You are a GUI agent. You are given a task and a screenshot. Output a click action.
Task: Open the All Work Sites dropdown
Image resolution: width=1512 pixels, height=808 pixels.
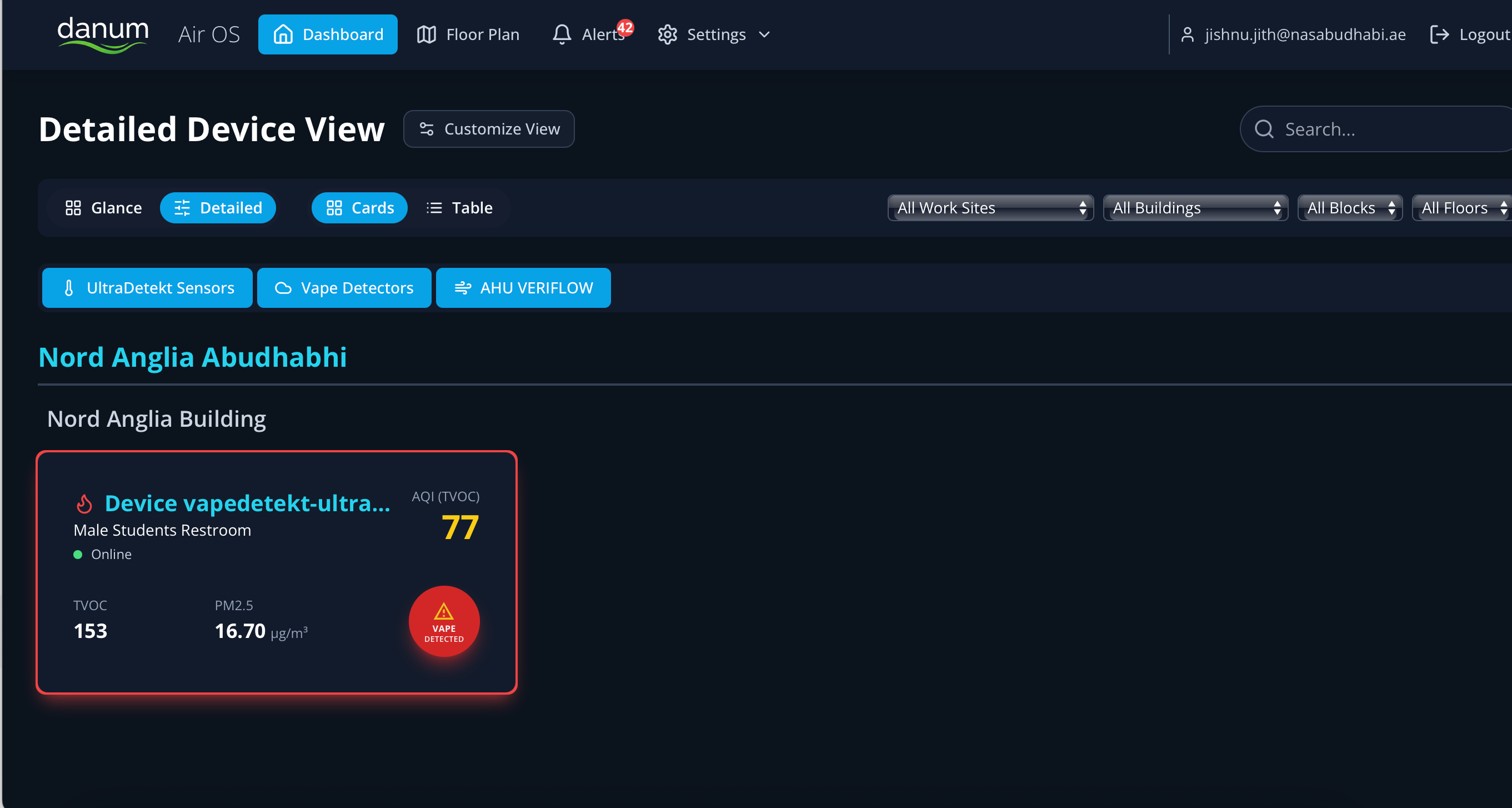(990, 207)
